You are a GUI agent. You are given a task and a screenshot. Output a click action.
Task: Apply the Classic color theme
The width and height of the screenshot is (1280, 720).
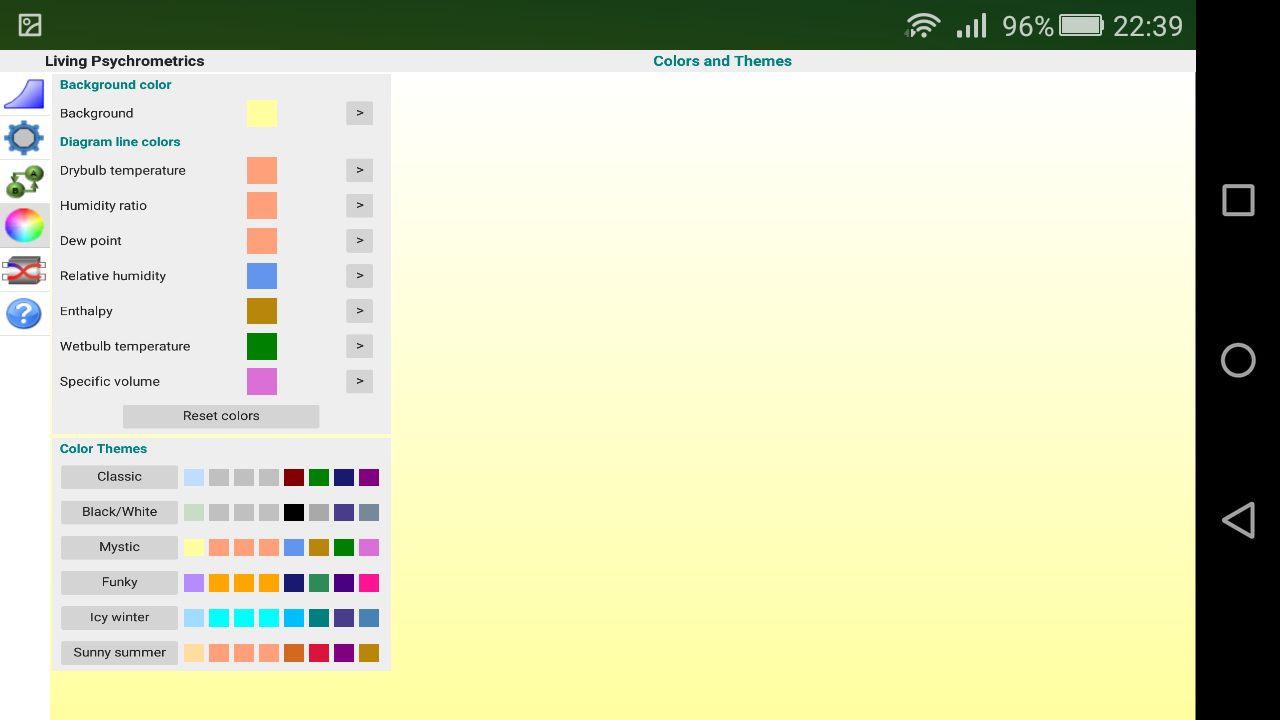tap(119, 477)
